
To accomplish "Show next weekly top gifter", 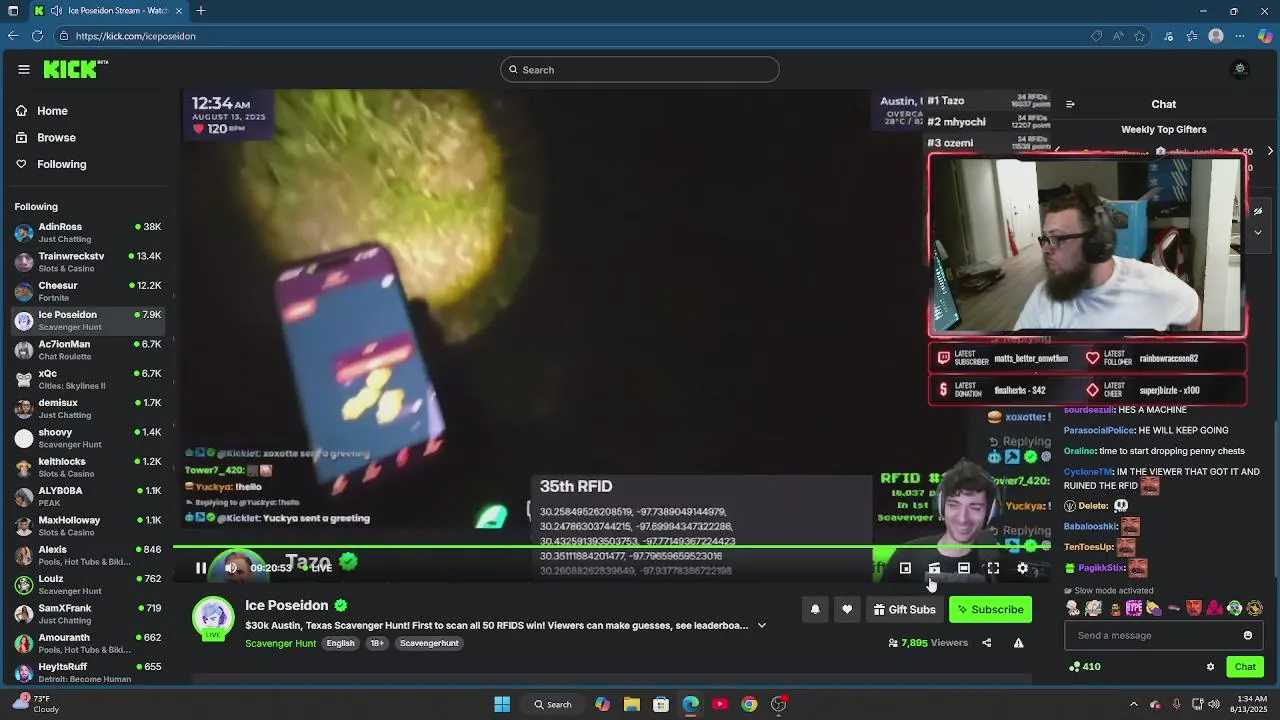I will (x=1270, y=152).
